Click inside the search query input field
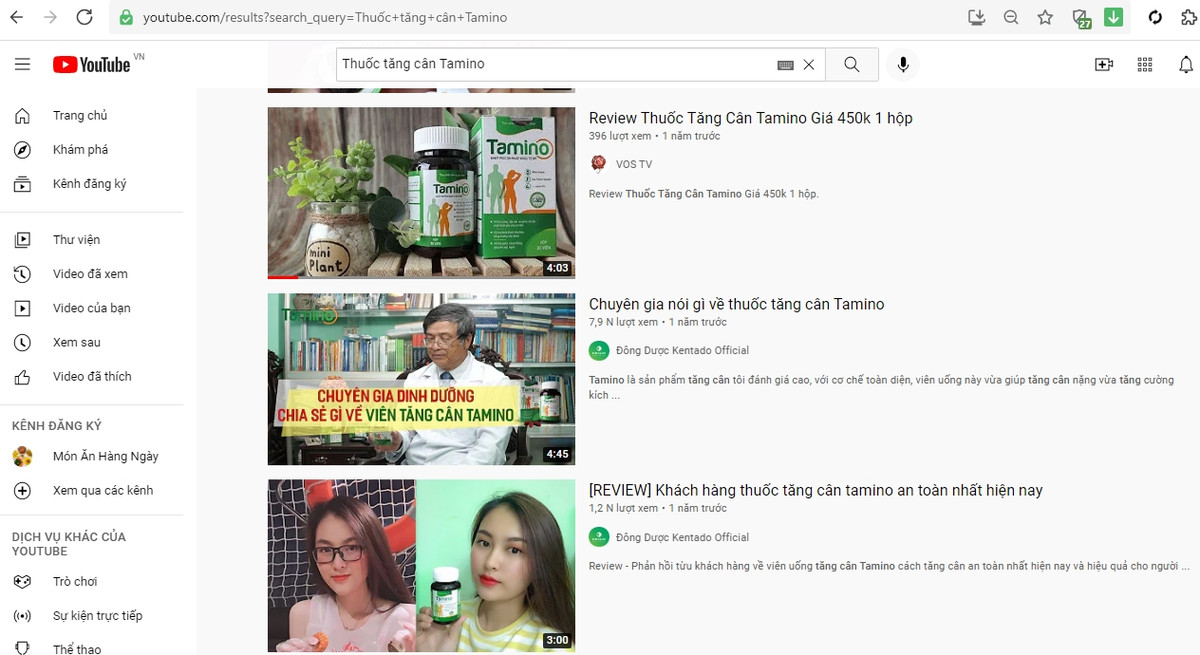Screen dimensions: 1200x655 click(x=550, y=64)
